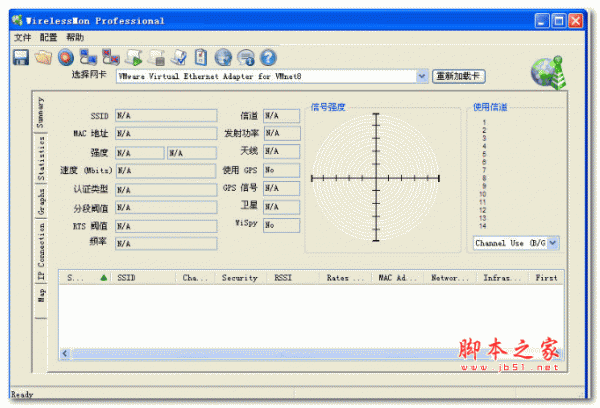Click the WirelessMon title bar app icon
Image resolution: width=600 pixels, height=408 pixels.
[17, 20]
